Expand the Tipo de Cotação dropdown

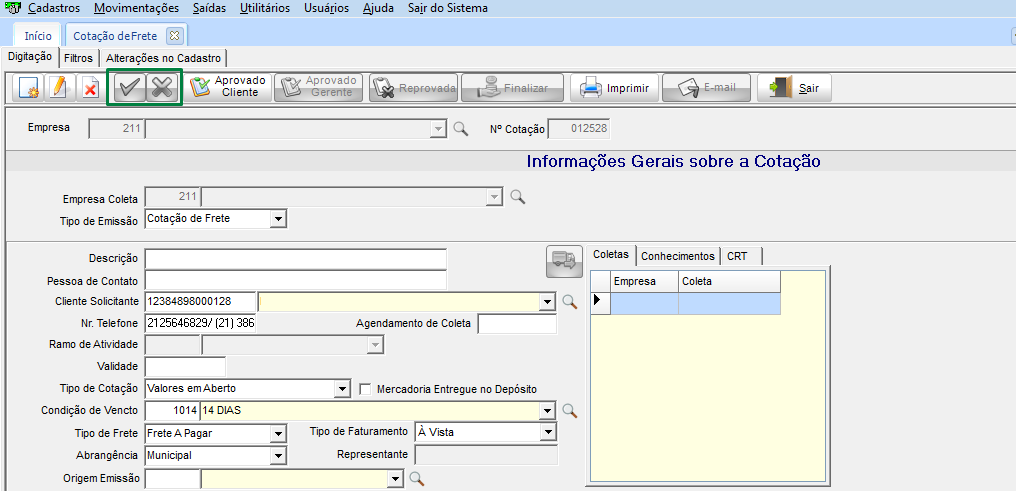coord(342,389)
